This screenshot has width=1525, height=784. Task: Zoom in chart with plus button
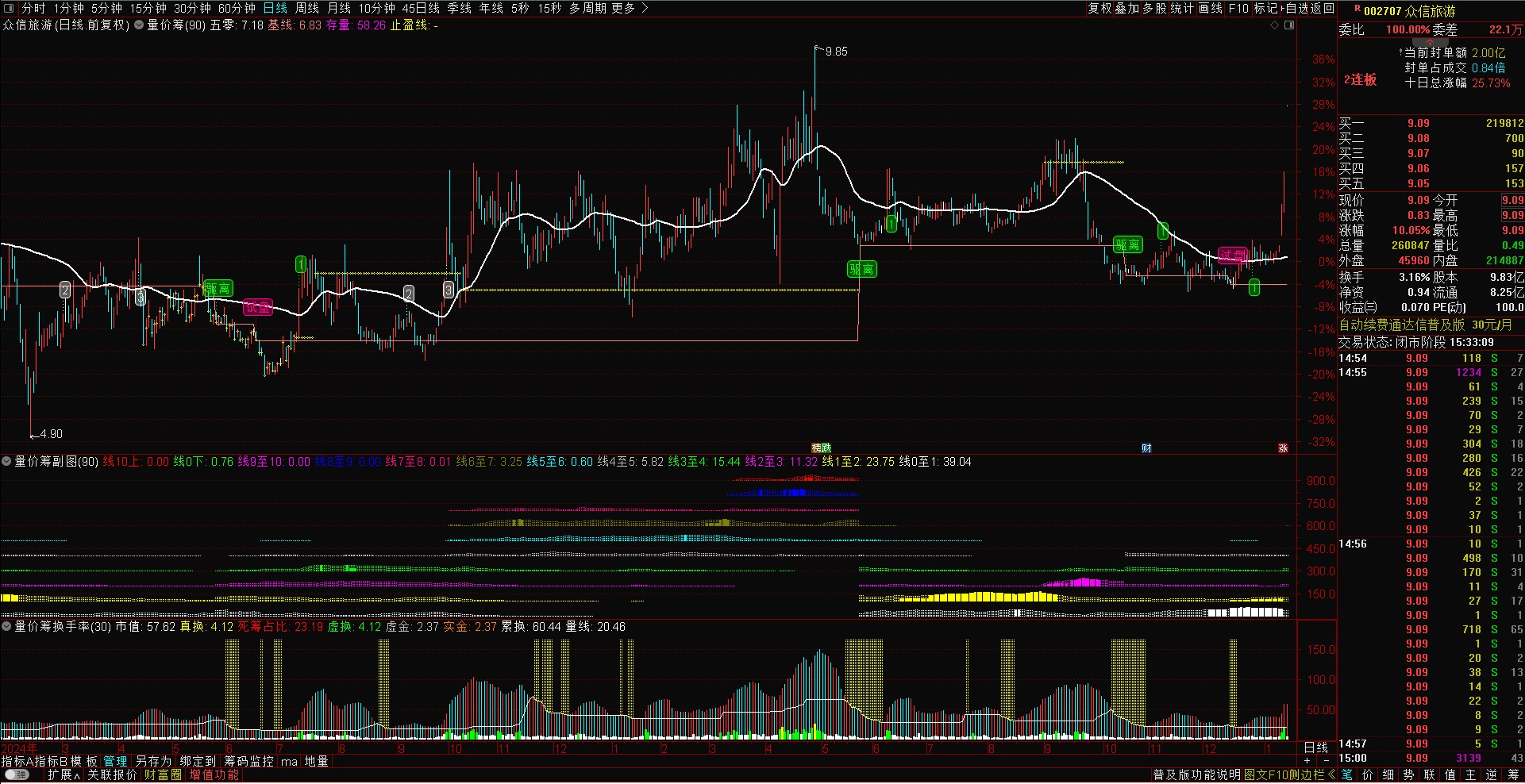[x=1307, y=761]
